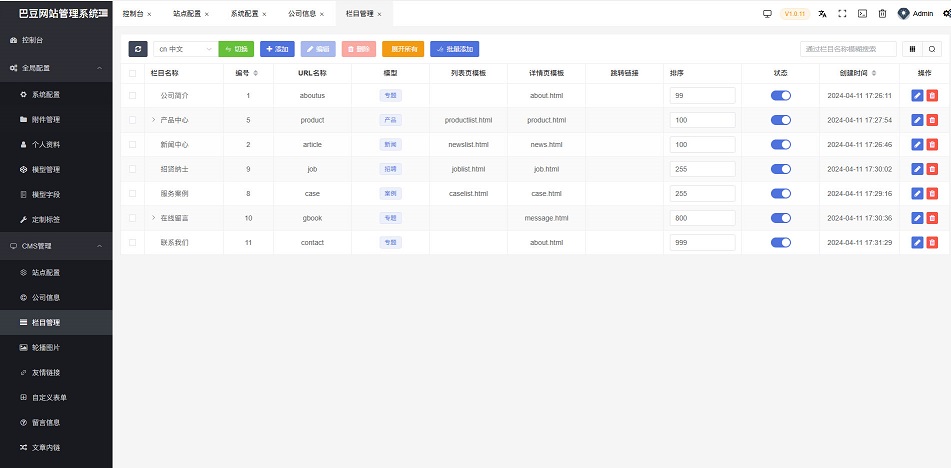Image resolution: width=951 pixels, height=468 pixels.
Task: Toggle fullscreen mode icon
Action: click(842, 13)
